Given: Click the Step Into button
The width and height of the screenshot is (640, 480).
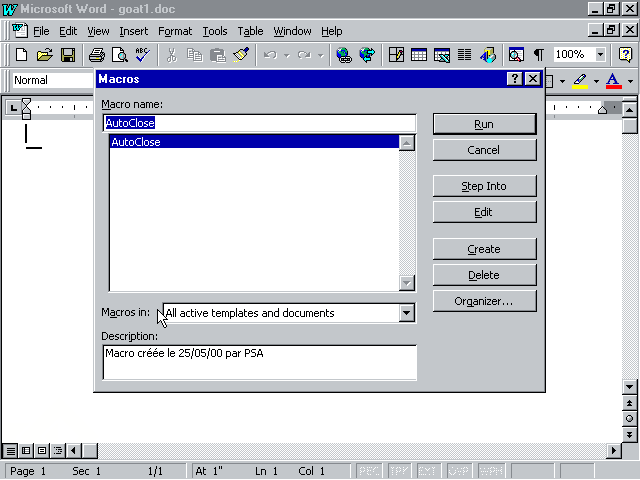Looking at the screenshot, I should pyautogui.click(x=484, y=186).
